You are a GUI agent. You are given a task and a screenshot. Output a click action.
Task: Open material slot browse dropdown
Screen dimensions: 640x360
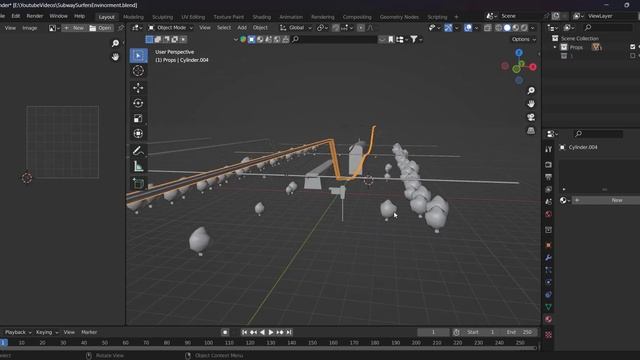[x=564, y=200]
